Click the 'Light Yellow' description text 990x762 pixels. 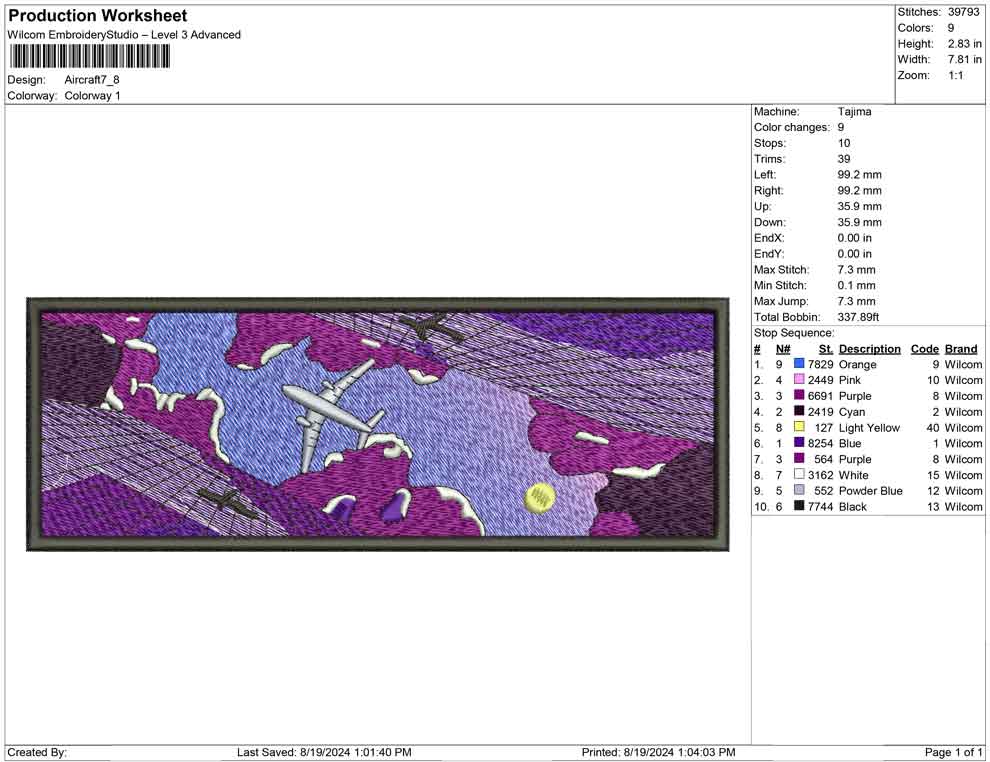[x=869, y=428]
